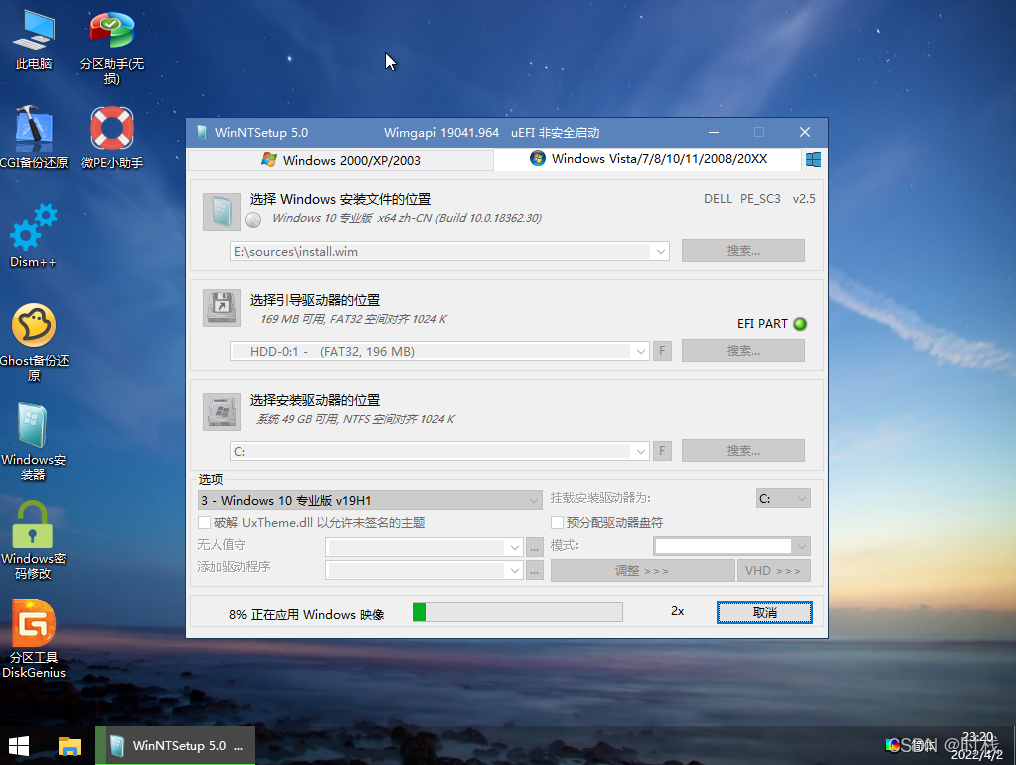Click the Windows logo icon beside the tabs
The height and width of the screenshot is (765, 1016).
pyautogui.click(x=813, y=159)
